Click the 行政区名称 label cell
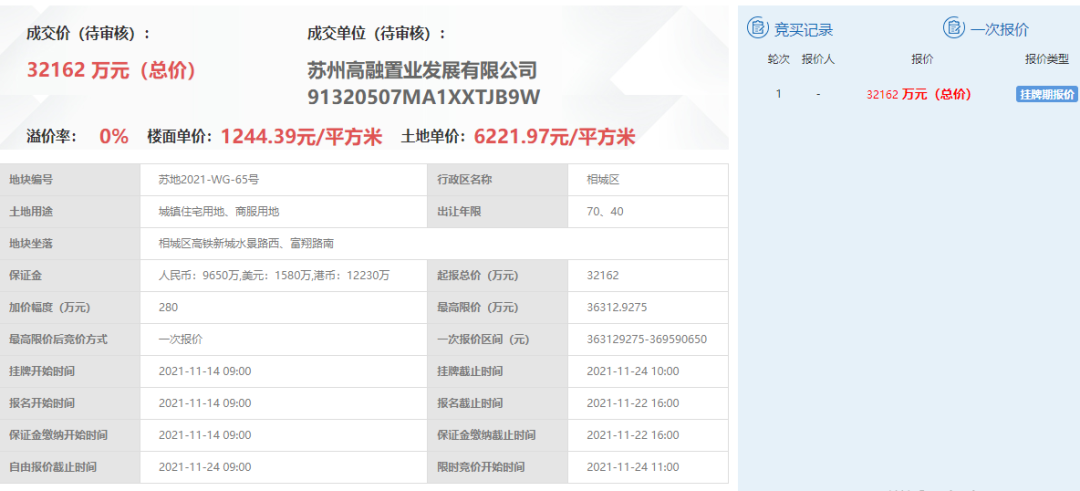 coord(498,180)
